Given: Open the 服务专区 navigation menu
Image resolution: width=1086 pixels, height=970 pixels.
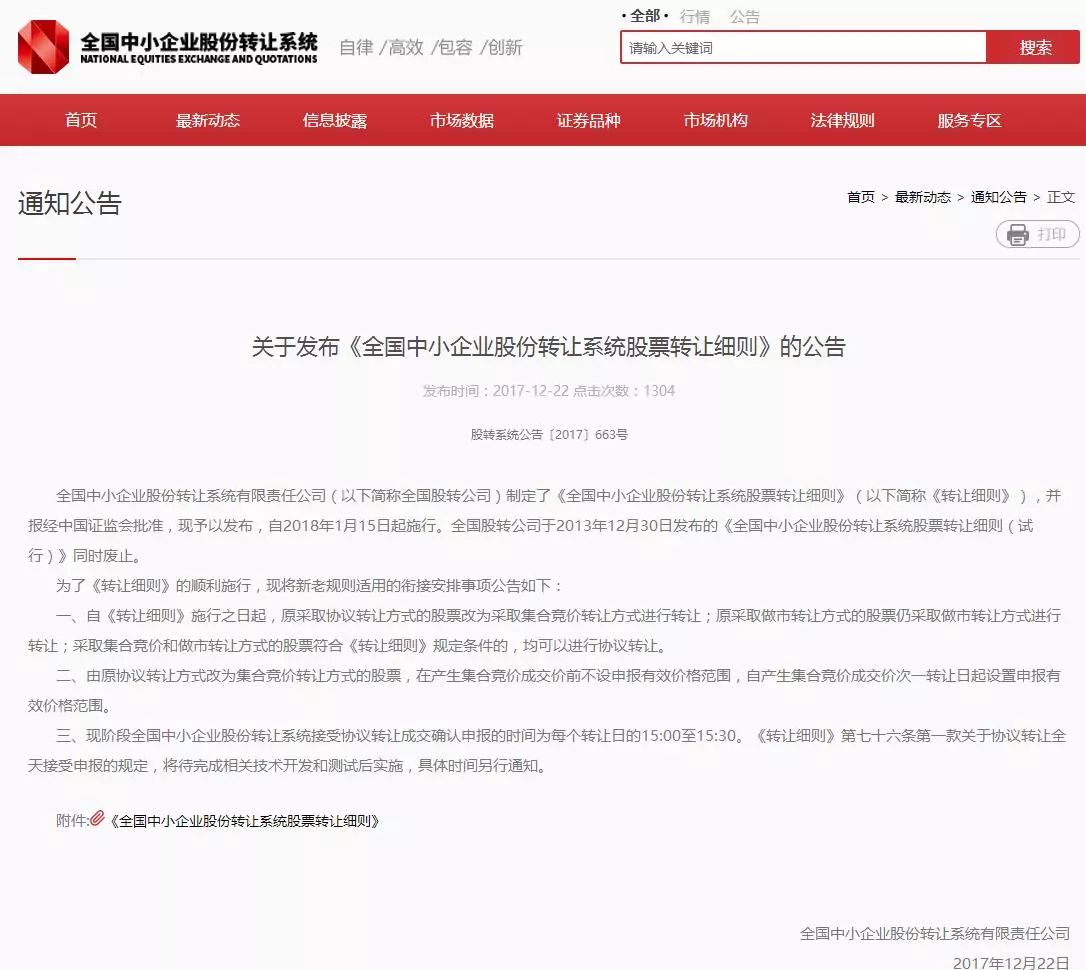Looking at the screenshot, I should click(970, 120).
